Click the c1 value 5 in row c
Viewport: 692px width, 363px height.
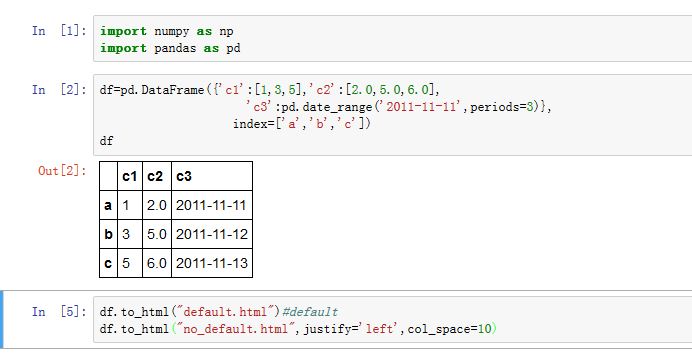point(130,263)
